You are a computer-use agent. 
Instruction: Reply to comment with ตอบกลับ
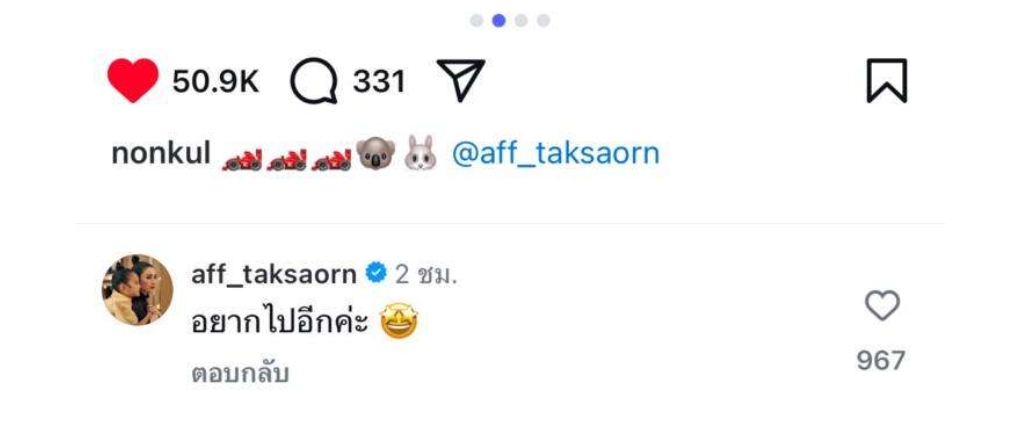point(240,374)
